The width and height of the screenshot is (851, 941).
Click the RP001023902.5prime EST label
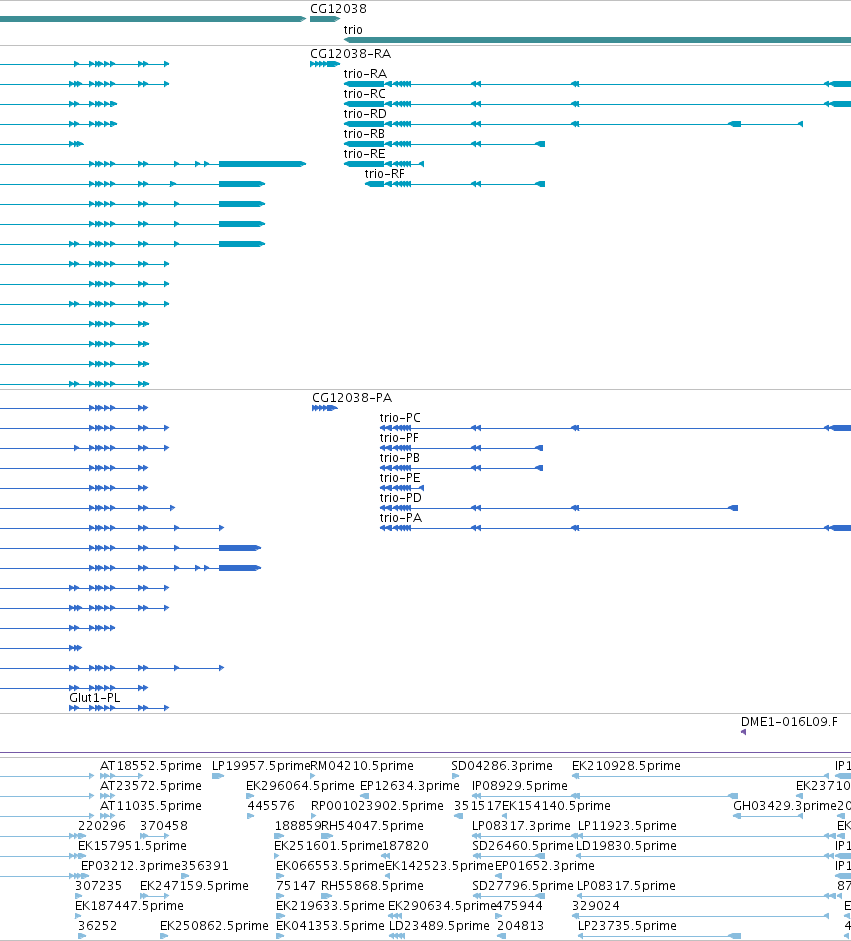pyautogui.click(x=377, y=805)
